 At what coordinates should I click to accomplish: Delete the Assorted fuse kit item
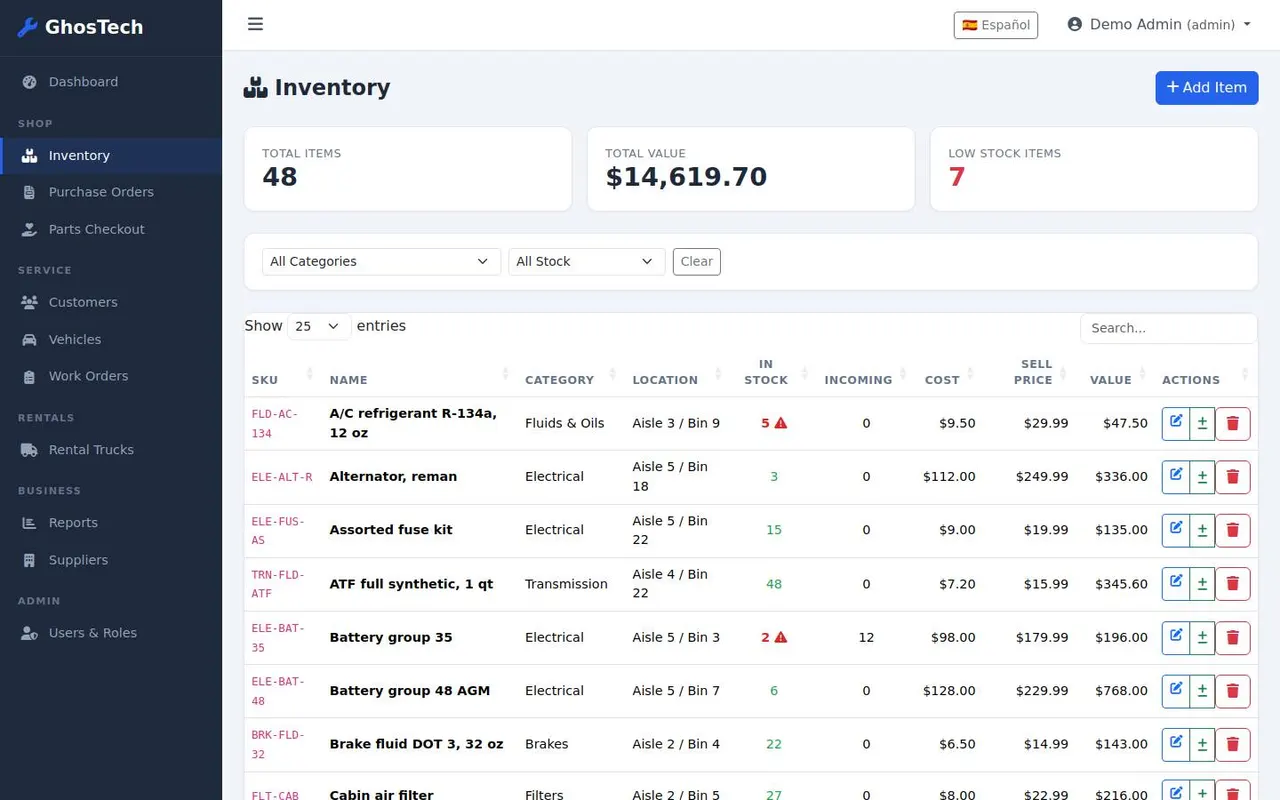point(1232,530)
